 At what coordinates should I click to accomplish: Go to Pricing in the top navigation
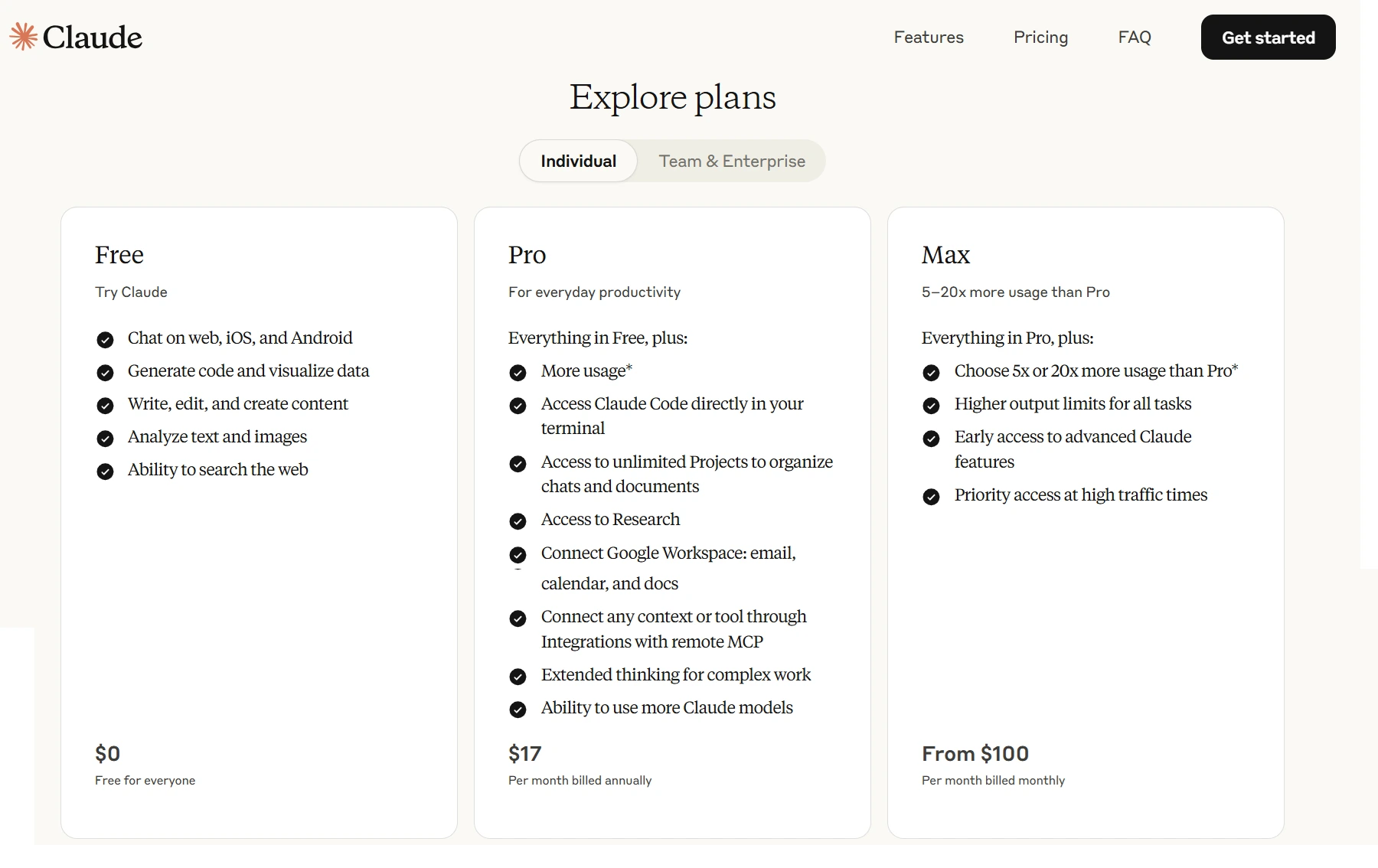1040,38
